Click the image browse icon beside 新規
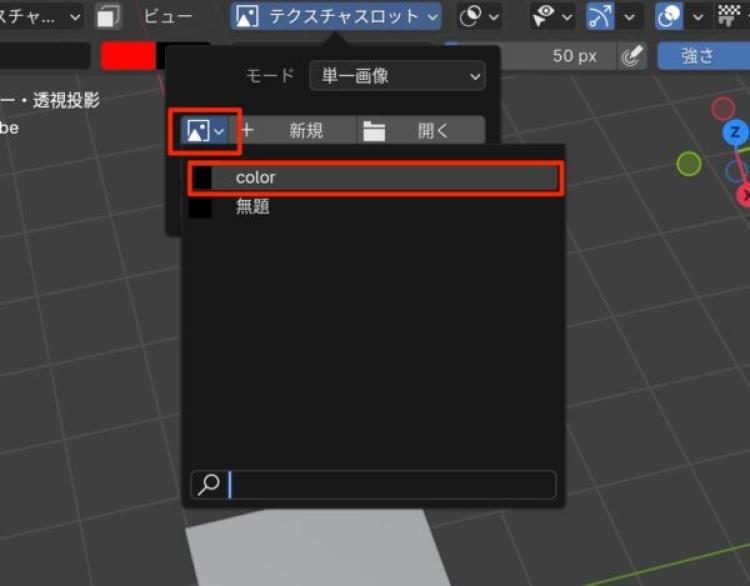 pos(204,131)
